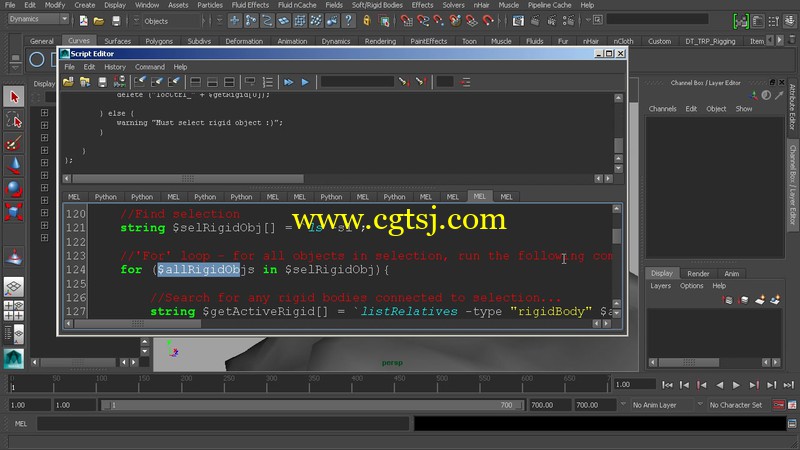Select the Scale tool cube icon
The height and width of the screenshot is (450, 800).
14,212
